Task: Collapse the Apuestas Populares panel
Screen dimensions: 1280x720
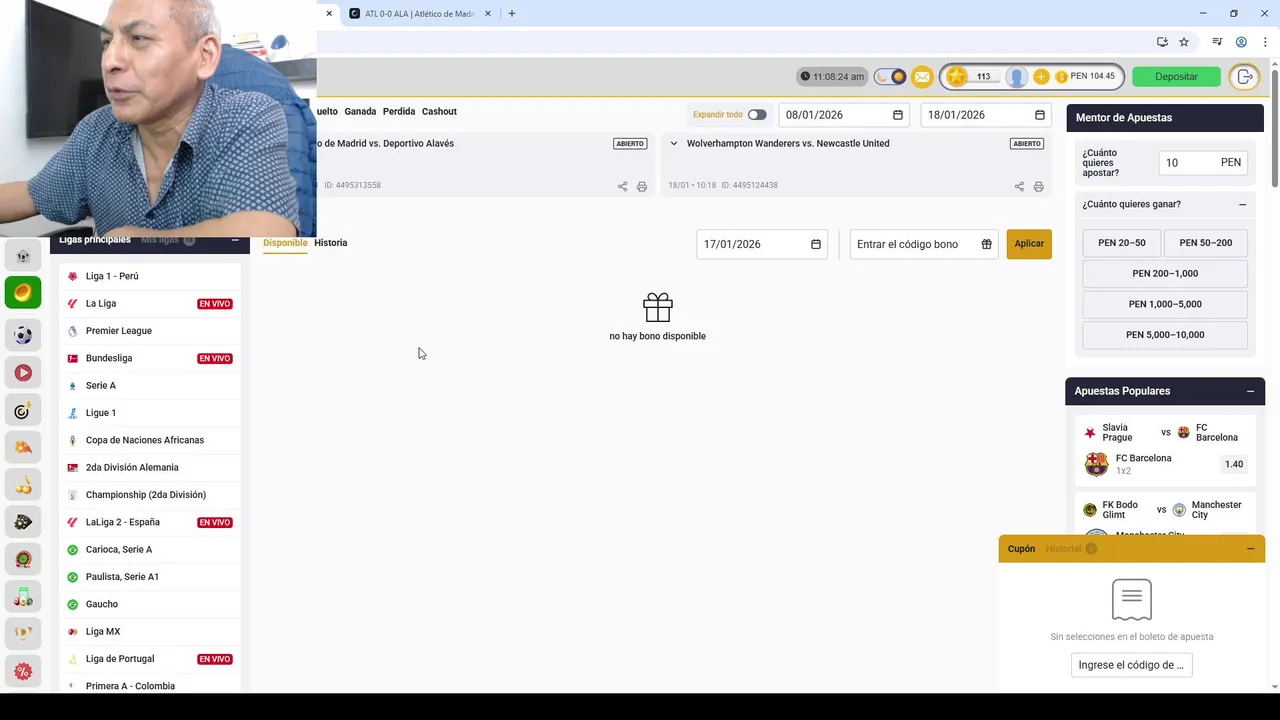Action: click(1250, 391)
